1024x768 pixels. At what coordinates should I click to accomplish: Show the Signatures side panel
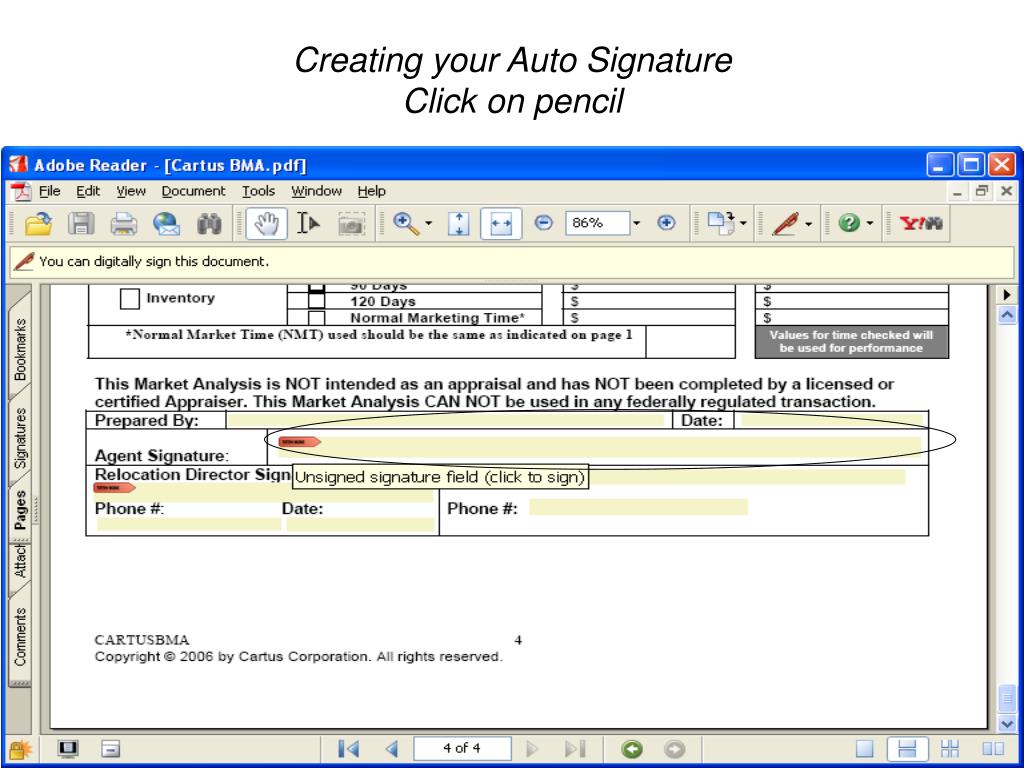(20, 438)
